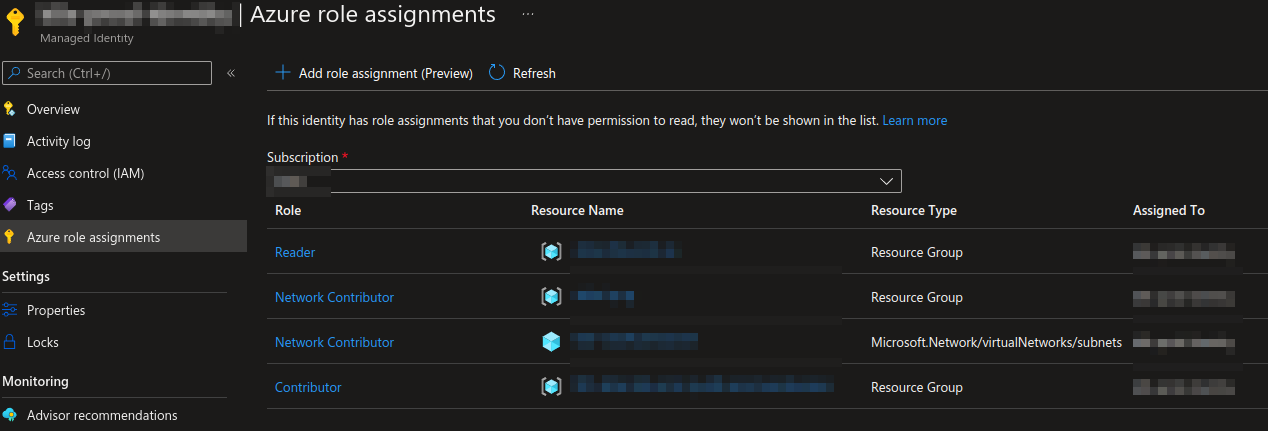Click Microsoft.Network/virtualNetworks/subnets resource type text
Screen dimensions: 1268x431
pyautogui.click(x=996, y=342)
